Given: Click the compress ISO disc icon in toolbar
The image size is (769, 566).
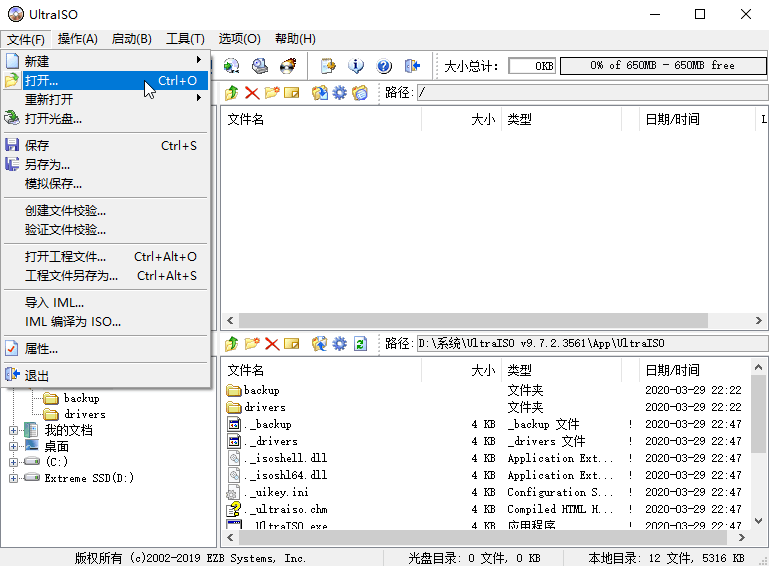Looking at the screenshot, I should pyautogui.click(x=231, y=66).
